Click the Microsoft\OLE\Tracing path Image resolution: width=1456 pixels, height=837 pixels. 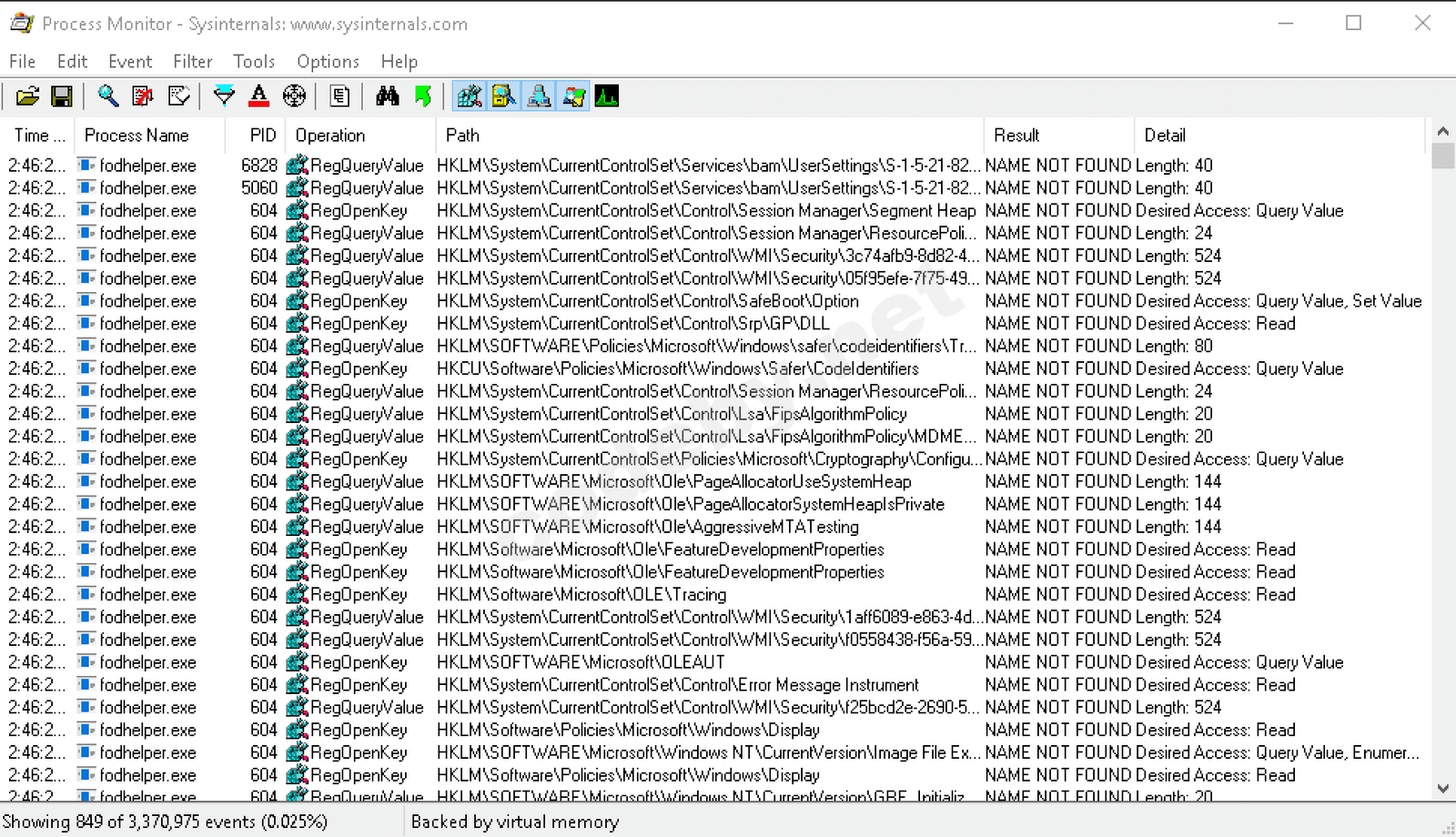[581, 595]
